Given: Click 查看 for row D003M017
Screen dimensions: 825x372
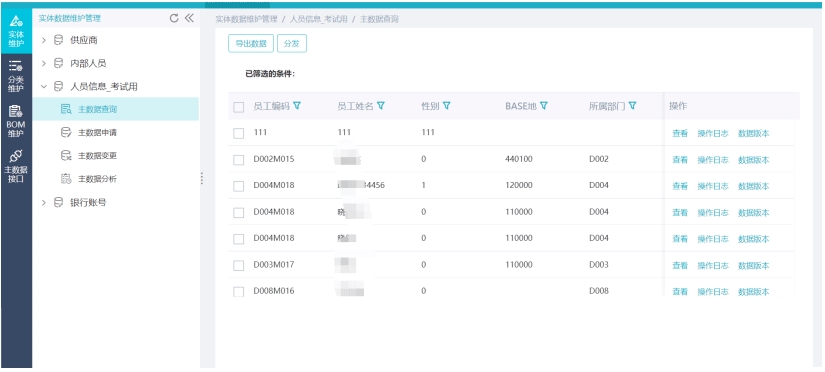Looking at the screenshot, I should [x=680, y=266].
